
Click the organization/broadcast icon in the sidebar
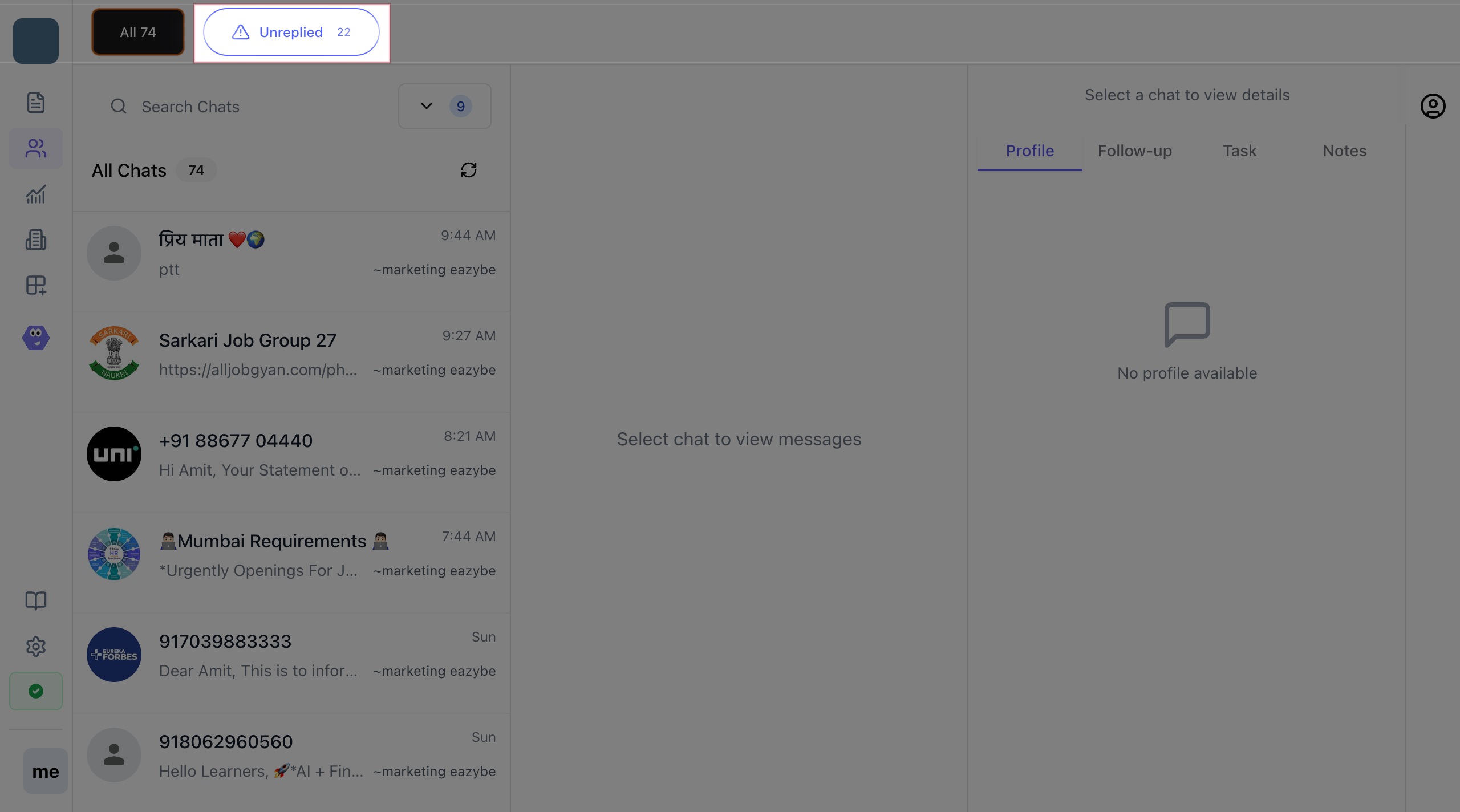[x=36, y=239]
